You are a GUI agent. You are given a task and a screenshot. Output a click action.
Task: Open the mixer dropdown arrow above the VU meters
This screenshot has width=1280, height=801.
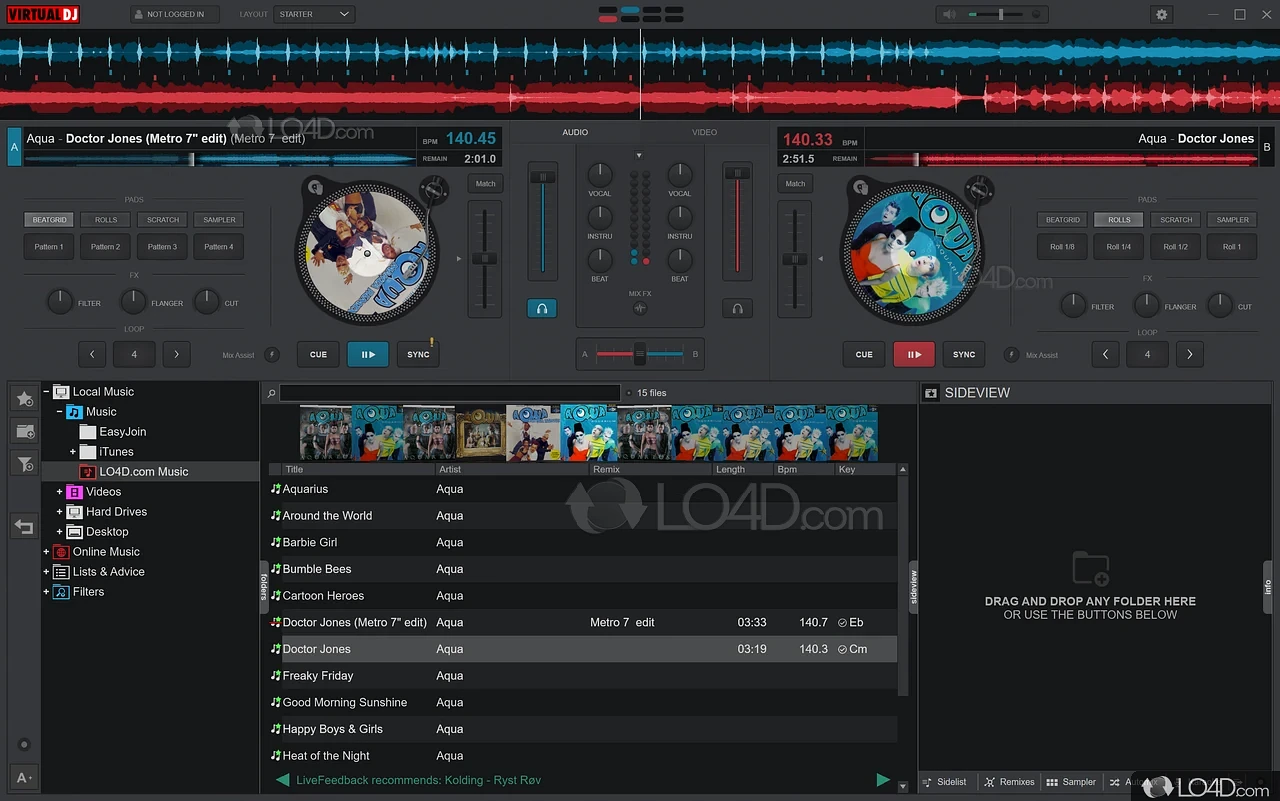(x=639, y=156)
